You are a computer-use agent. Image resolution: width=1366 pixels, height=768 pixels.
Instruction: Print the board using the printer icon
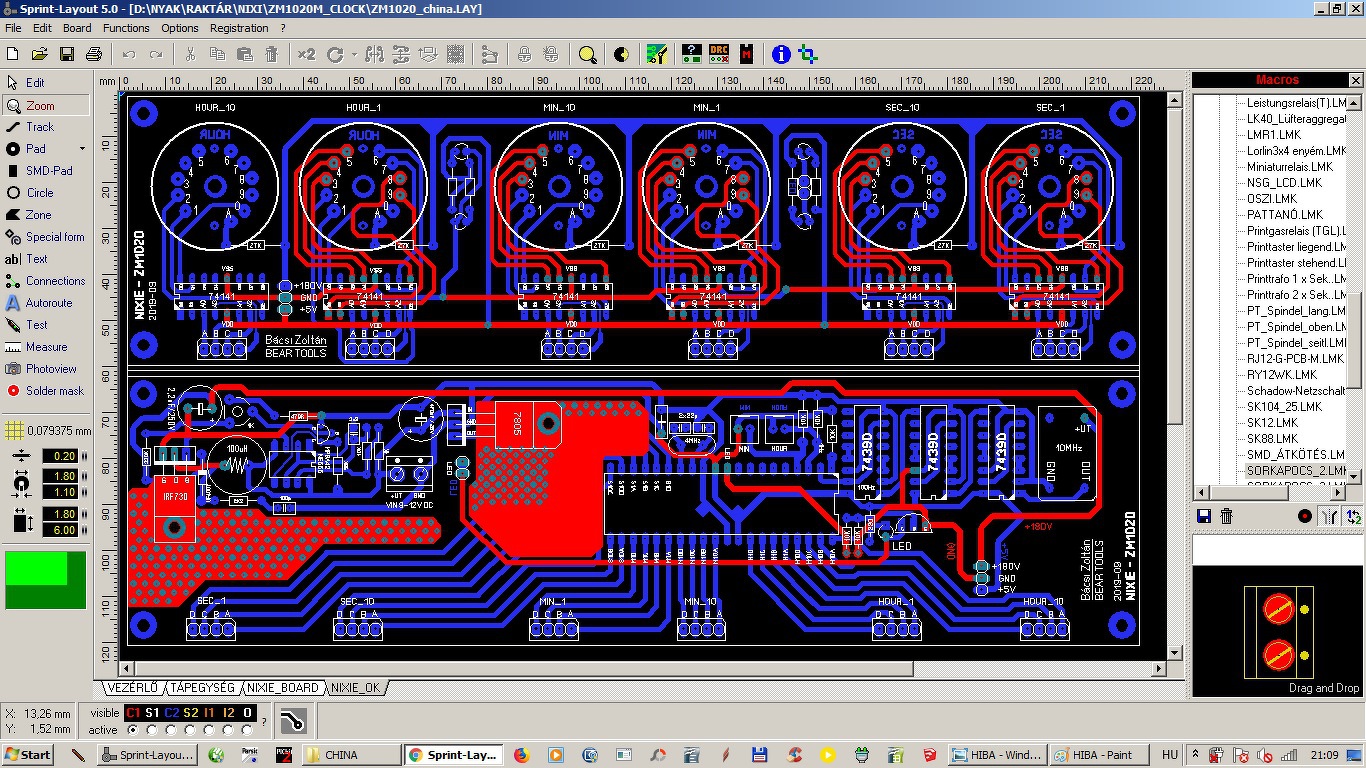94,54
